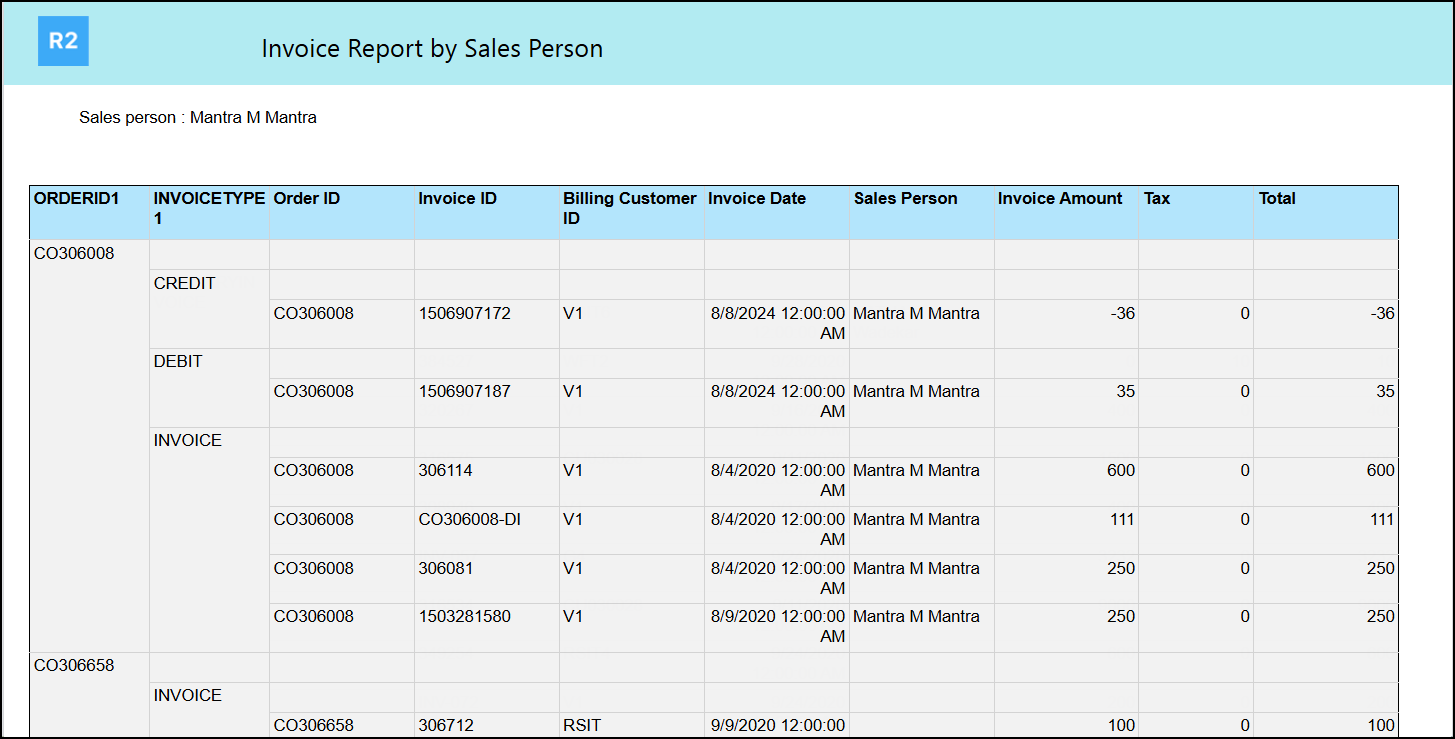This screenshot has width=1455, height=739.
Task: Select the Invoice Amount column header
Action: click(x=1060, y=199)
